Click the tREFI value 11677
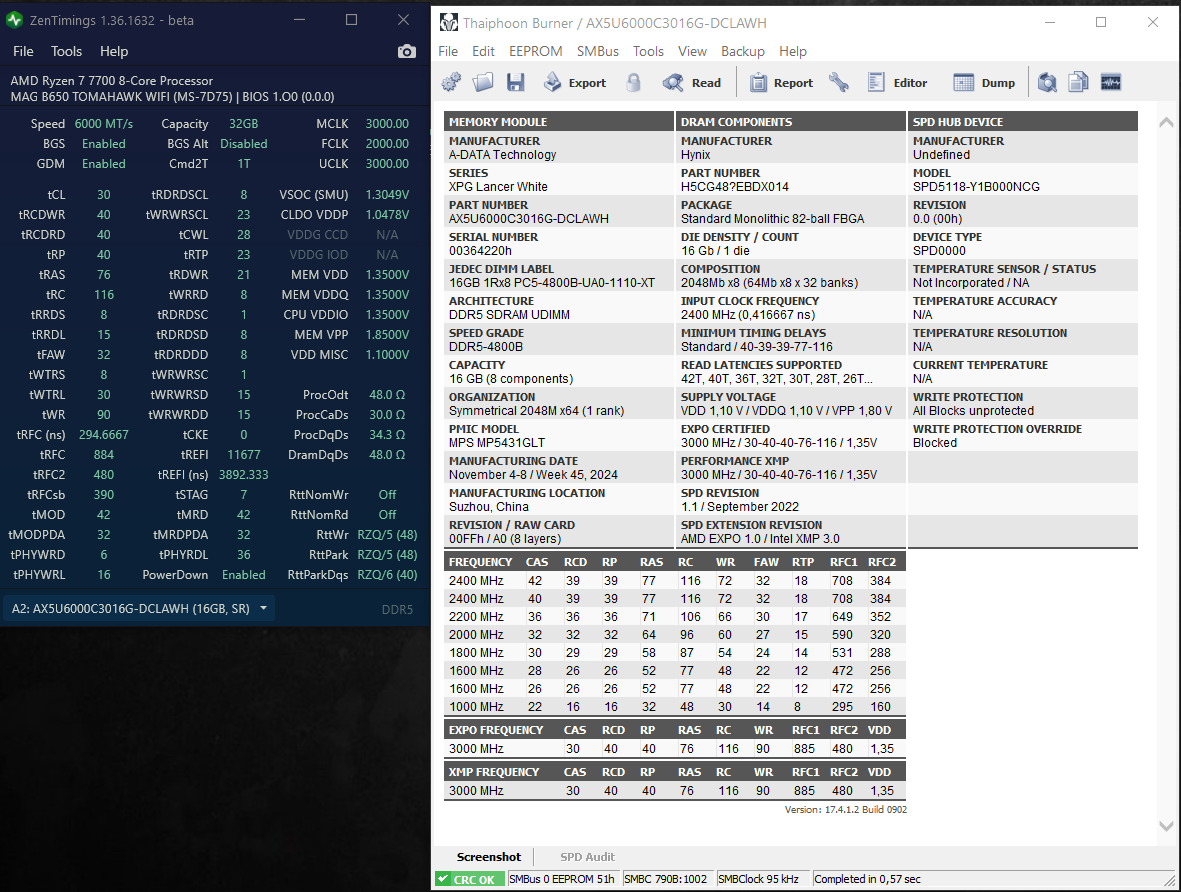This screenshot has height=892, width=1181. pyautogui.click(x=244, y=455)
